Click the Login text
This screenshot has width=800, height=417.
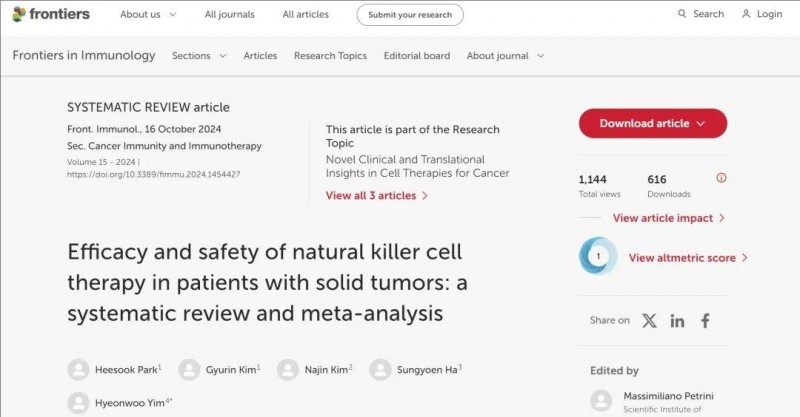(x=769, y=14)
